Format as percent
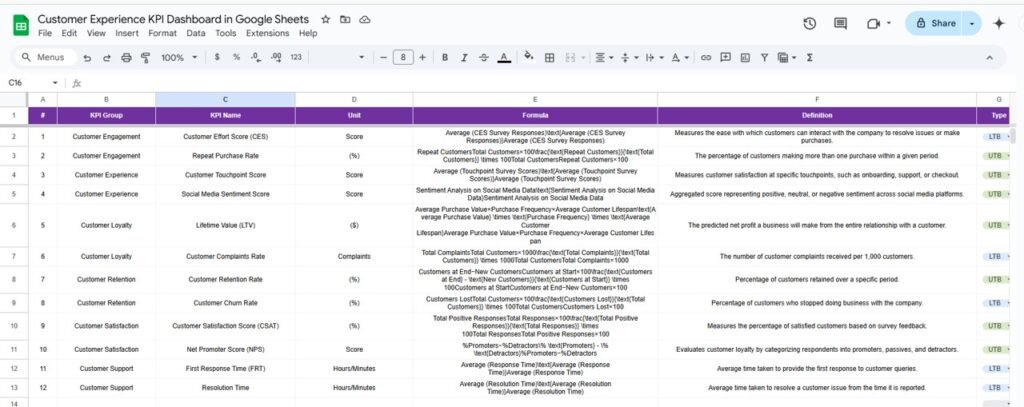This screenshot has width=1024, height=407. 236,57
